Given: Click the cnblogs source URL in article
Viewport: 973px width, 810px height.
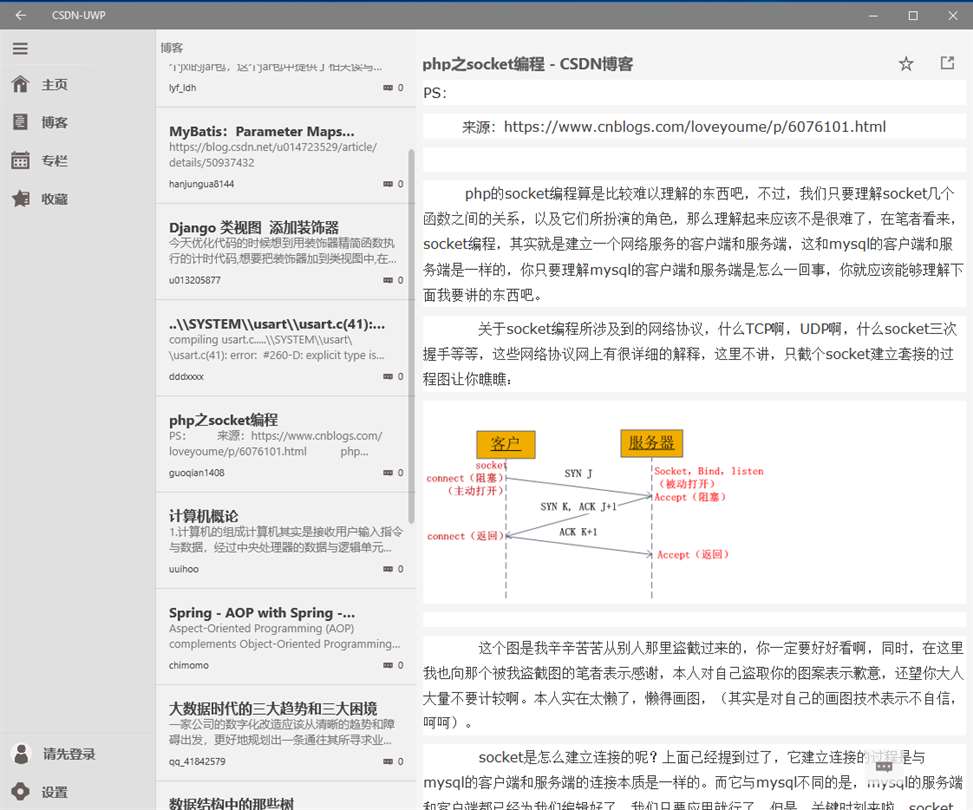Looking at the screenshot, I should 694,127.
